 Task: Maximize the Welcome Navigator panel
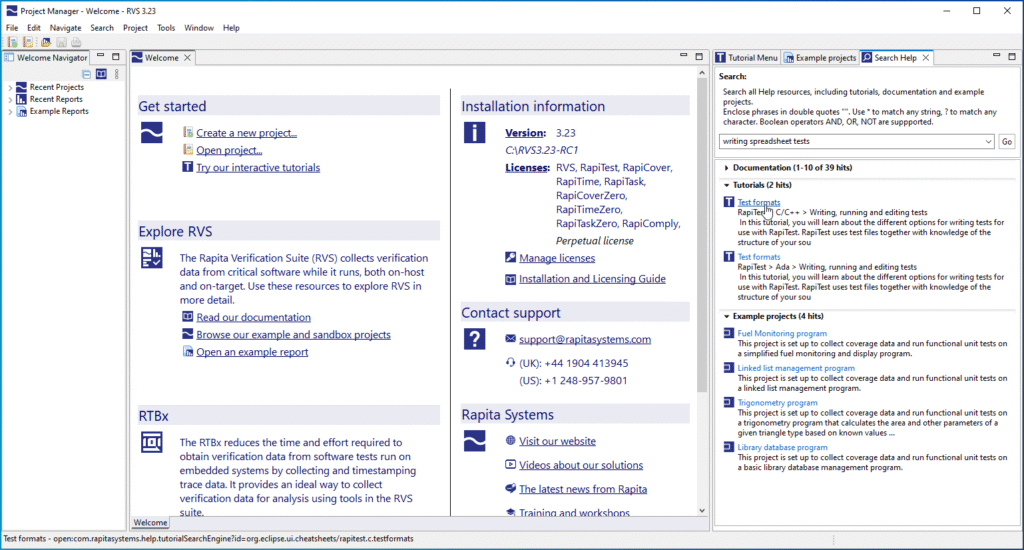coord(116,57)
